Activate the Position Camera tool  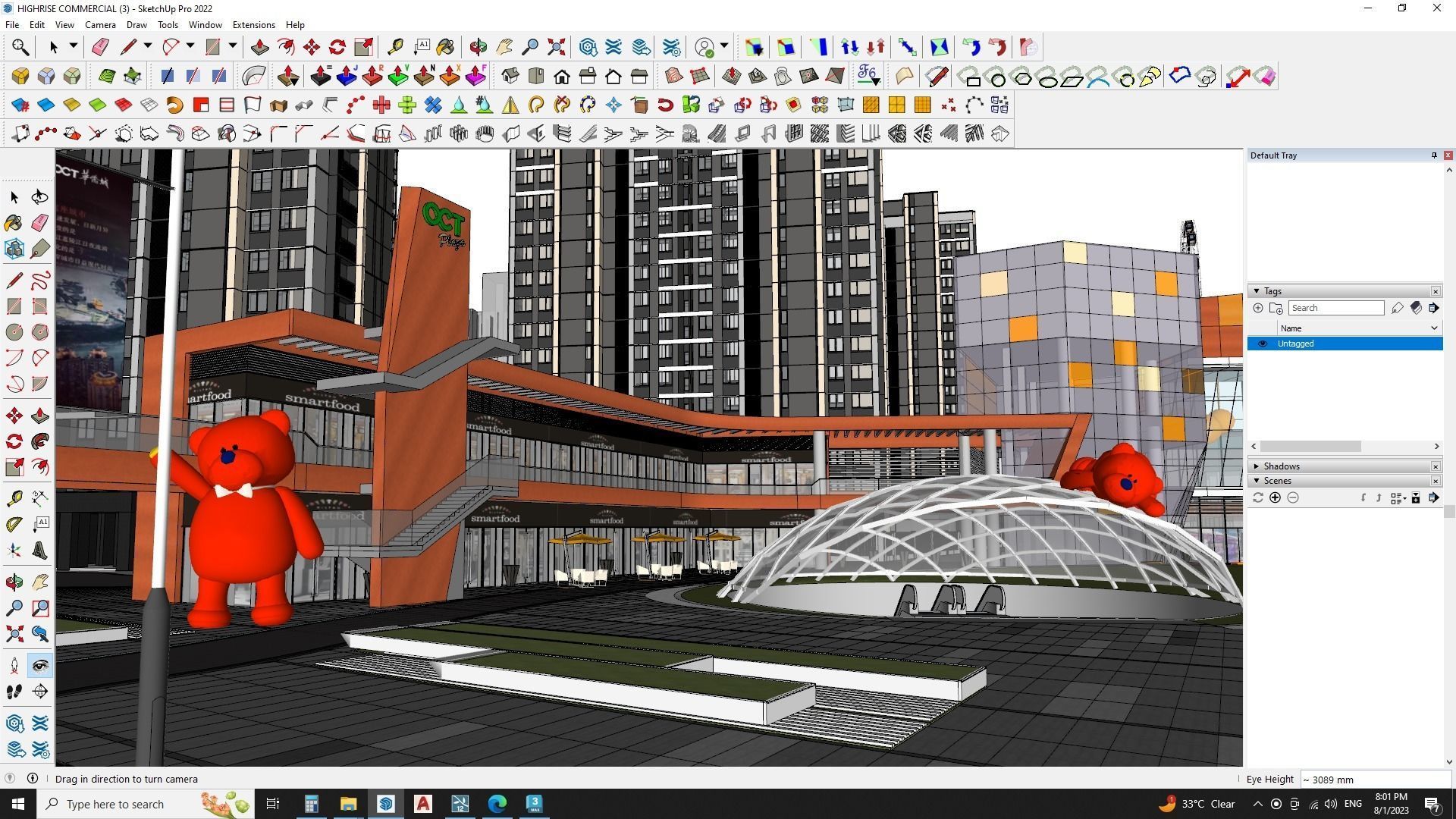coord(14,666)
